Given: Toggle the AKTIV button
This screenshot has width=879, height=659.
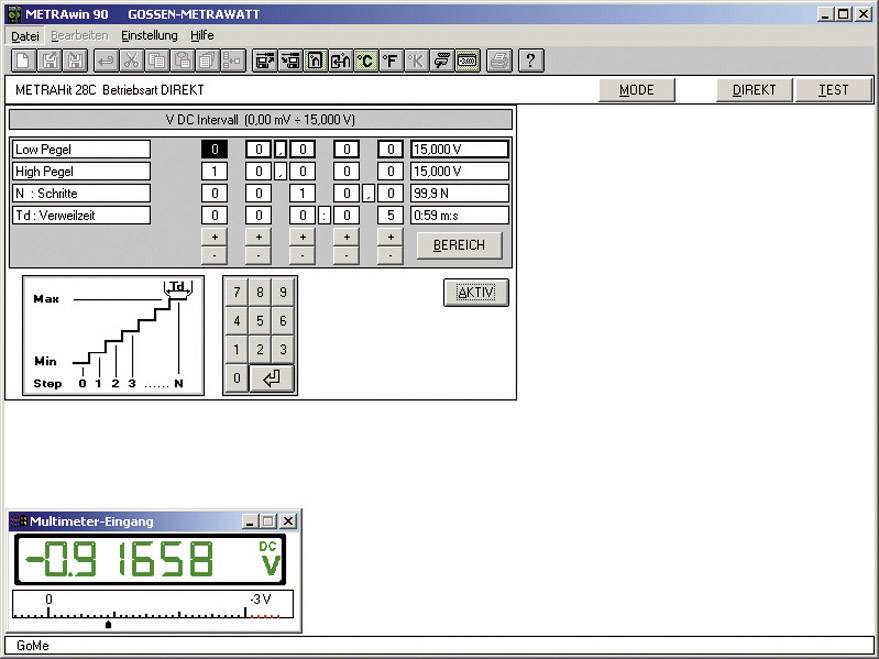Looking at the screenshot, I should pyautogui.click(x=476, y=292).
